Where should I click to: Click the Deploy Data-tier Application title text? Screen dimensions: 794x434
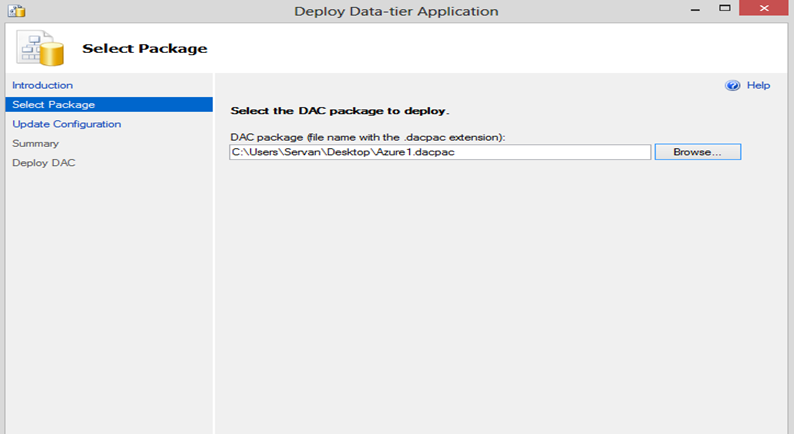(x=396, y=11)
